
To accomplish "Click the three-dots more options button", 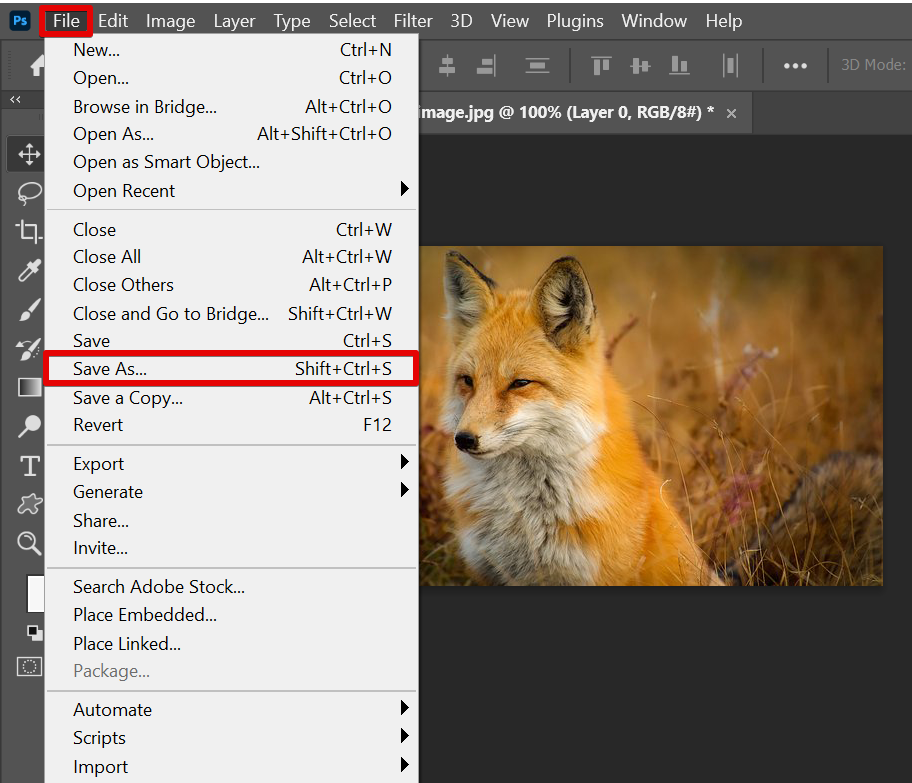I will (x=795, y=66).
